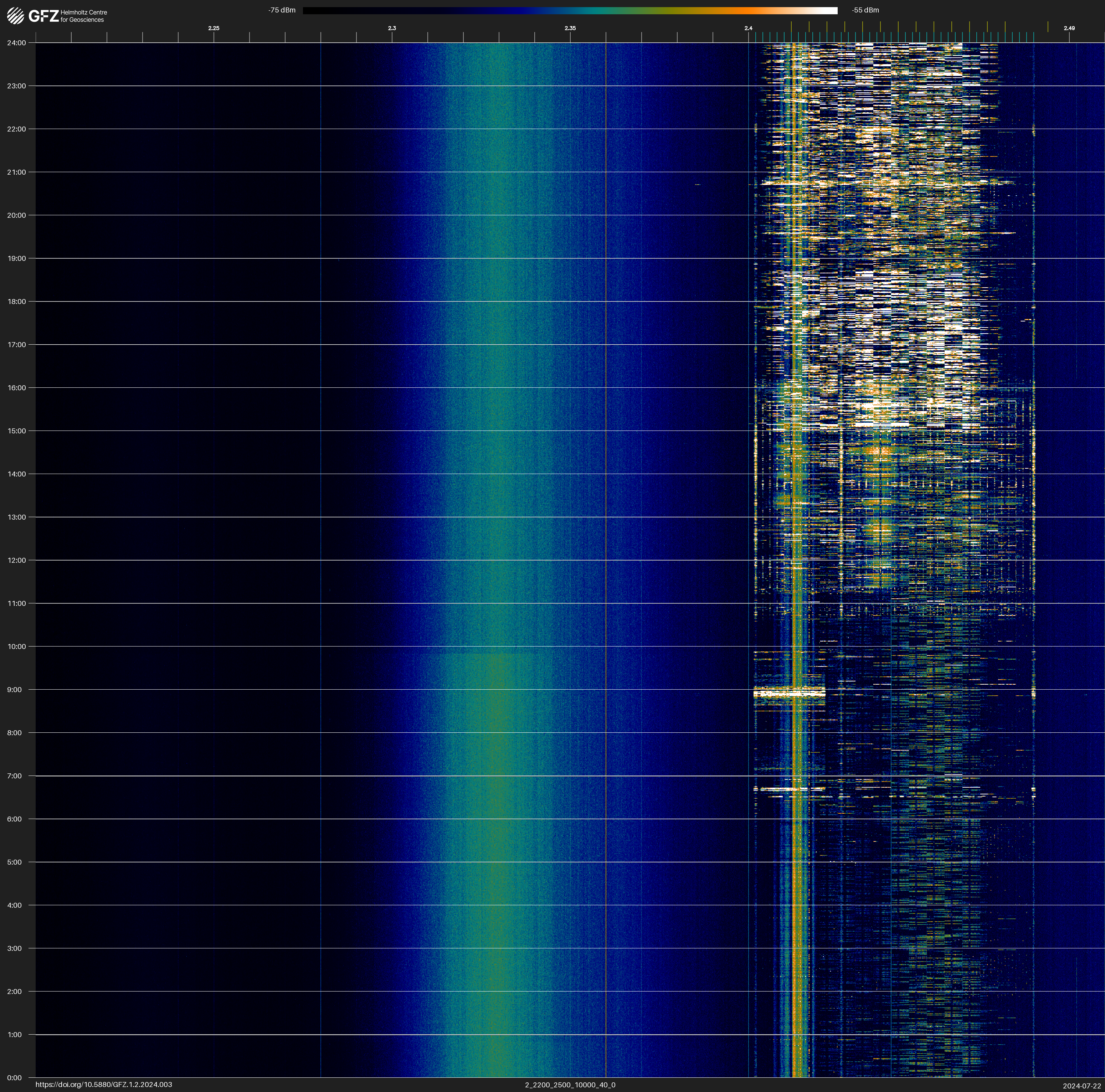Click the 24:00 time axis label

pos(17,43)
